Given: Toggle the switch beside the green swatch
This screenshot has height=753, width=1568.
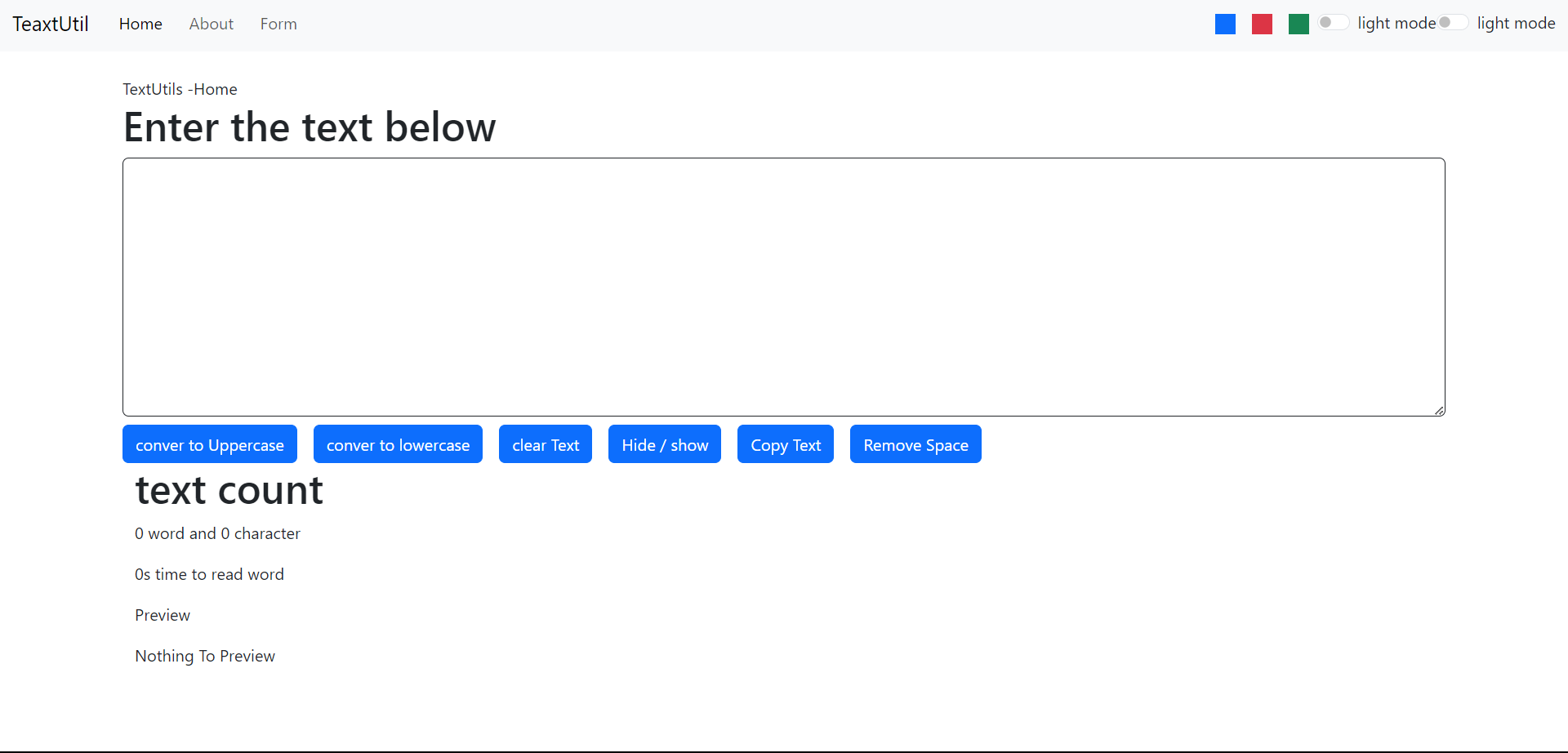Looking at the screenshot, I should (1334, 23).
